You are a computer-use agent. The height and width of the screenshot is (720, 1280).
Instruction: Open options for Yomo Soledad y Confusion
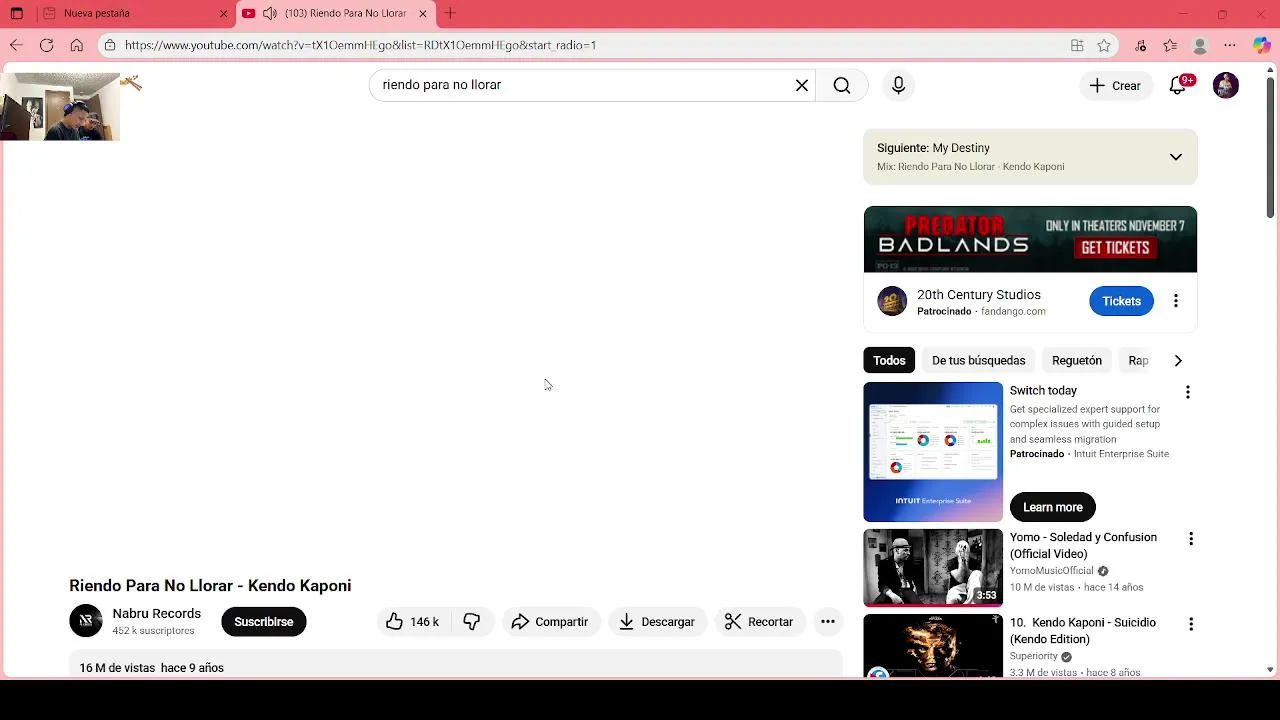click(1191, 539)
